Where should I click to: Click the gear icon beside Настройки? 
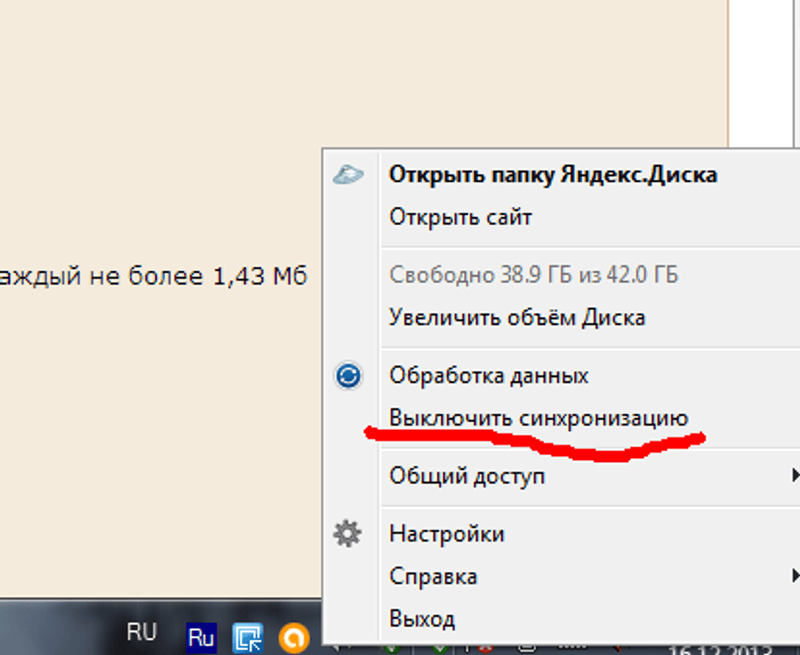point(347,534)
